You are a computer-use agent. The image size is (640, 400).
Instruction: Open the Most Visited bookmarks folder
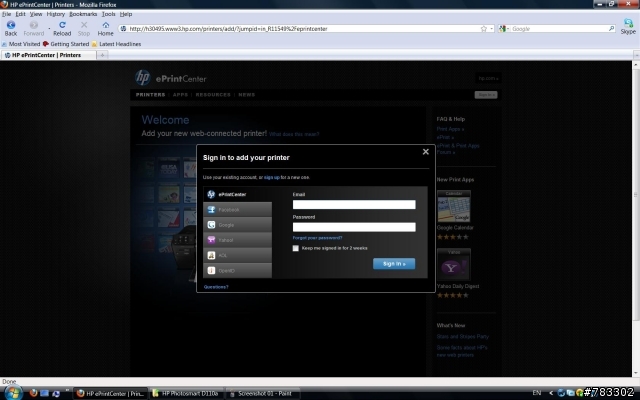pos(21,44)
